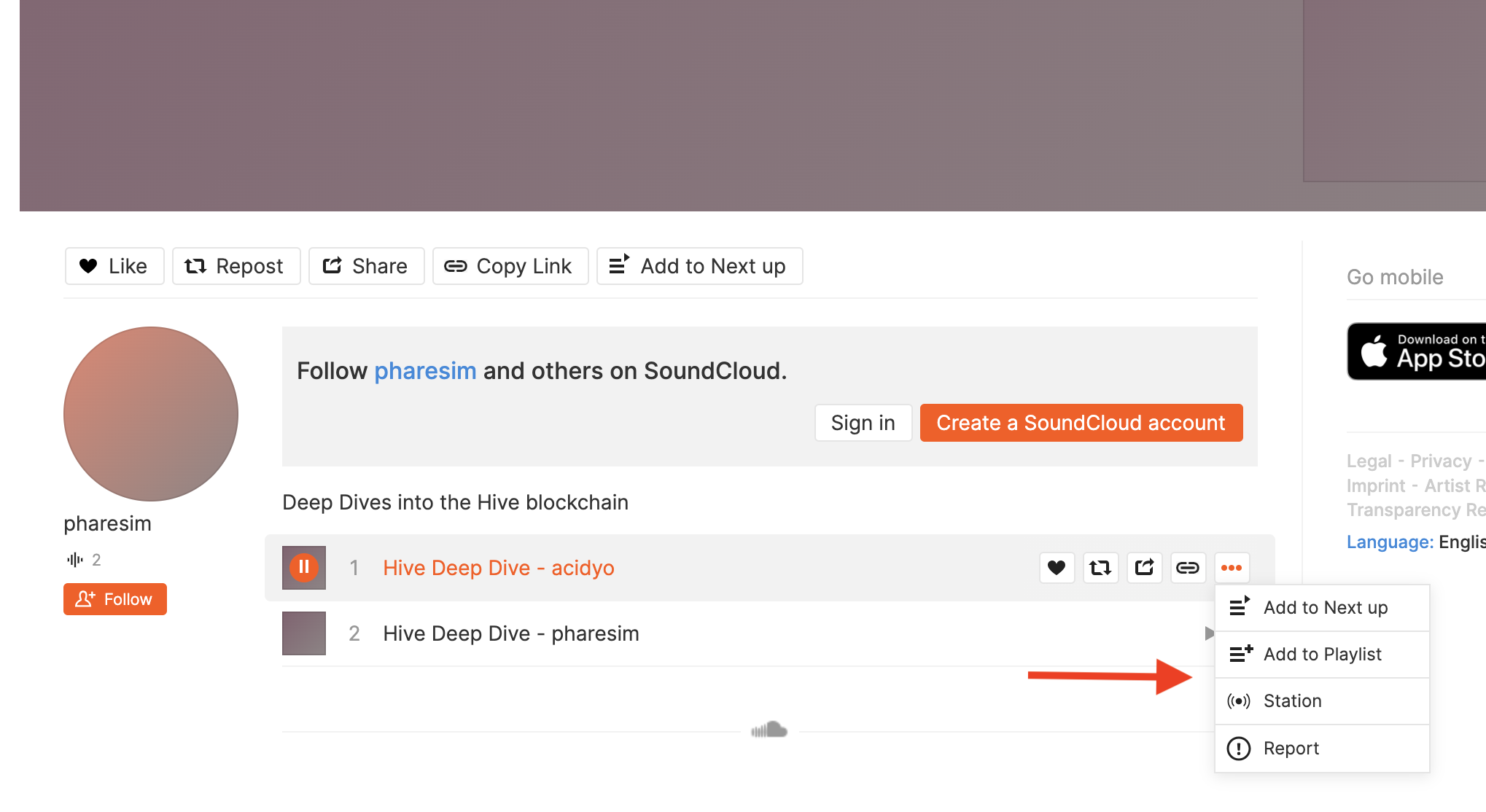
Task: Share the acidyo track using the row icon
Action: [1144, 568]
